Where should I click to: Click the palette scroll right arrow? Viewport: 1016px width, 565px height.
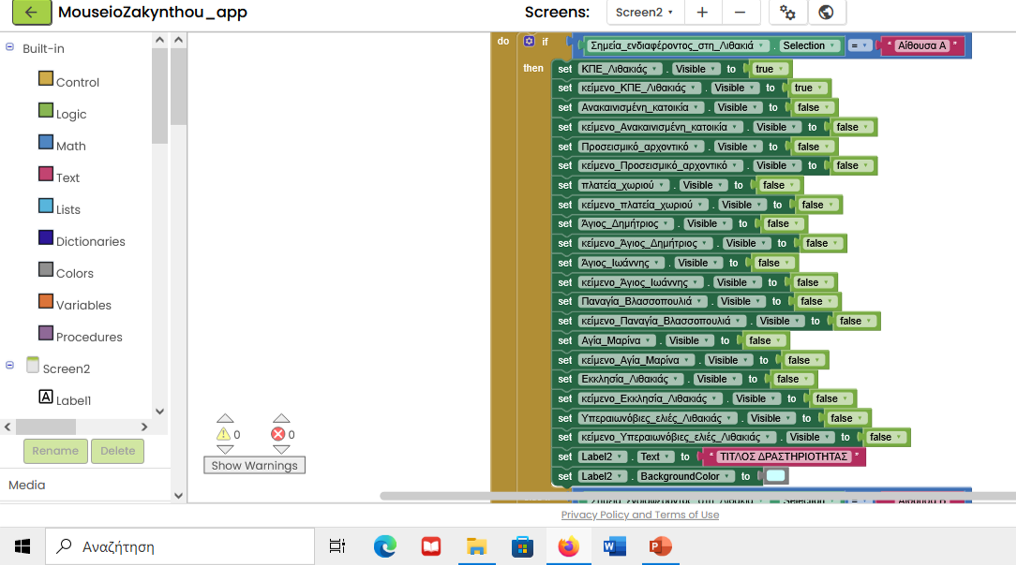coord(144,427)
